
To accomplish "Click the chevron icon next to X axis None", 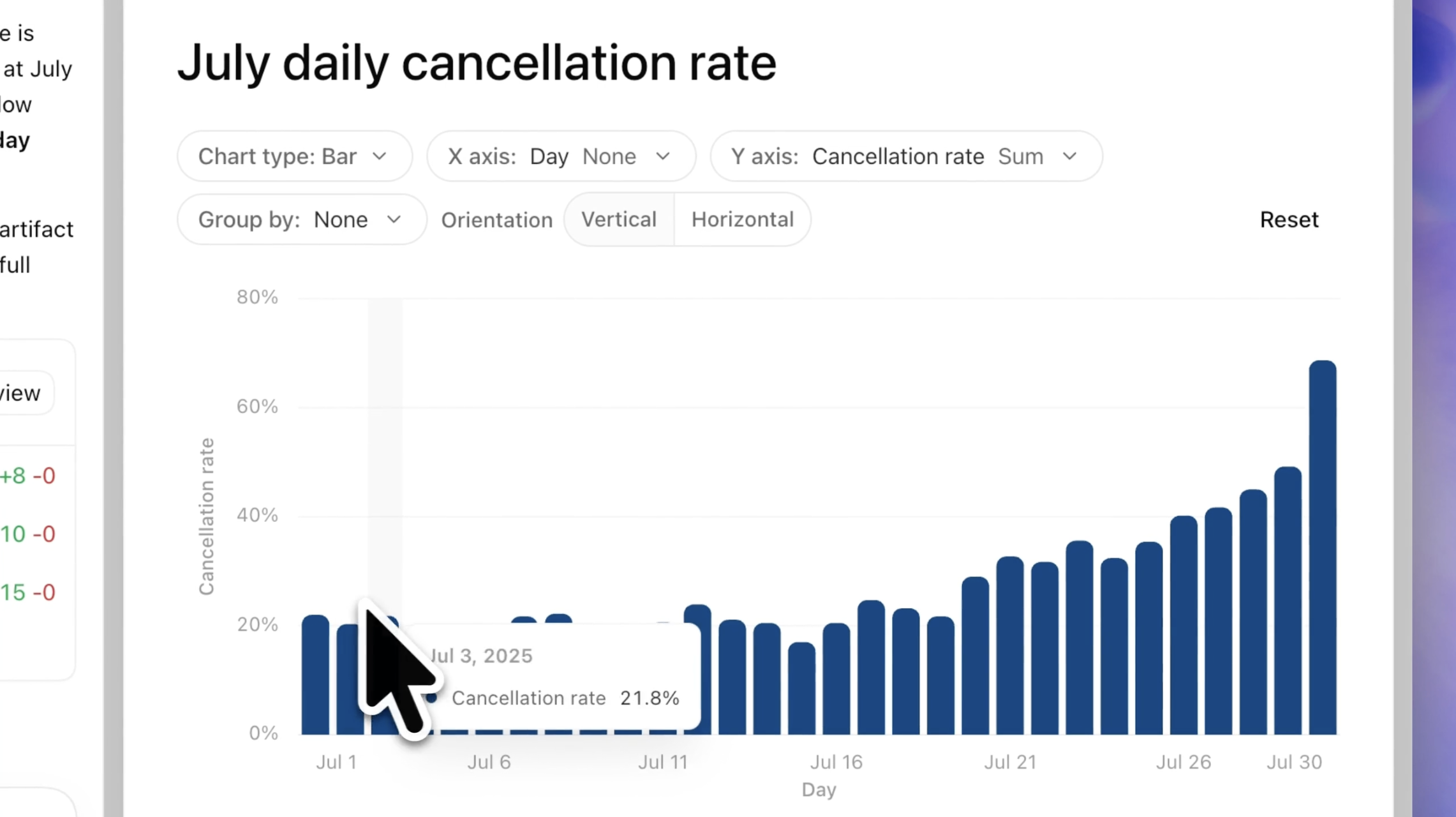I will [663, 156].
